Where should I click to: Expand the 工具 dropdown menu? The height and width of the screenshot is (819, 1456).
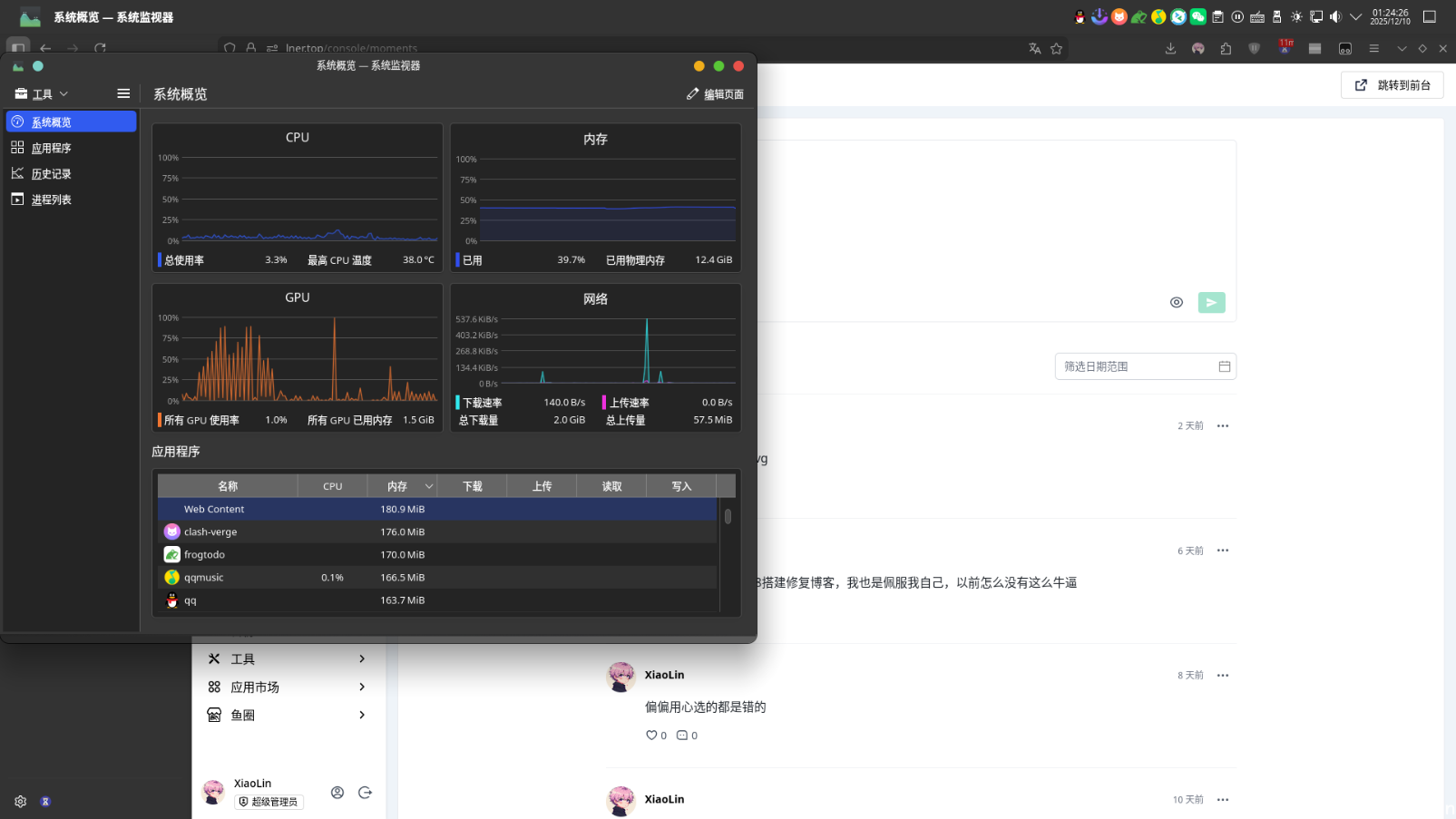(x=42, y=94)
